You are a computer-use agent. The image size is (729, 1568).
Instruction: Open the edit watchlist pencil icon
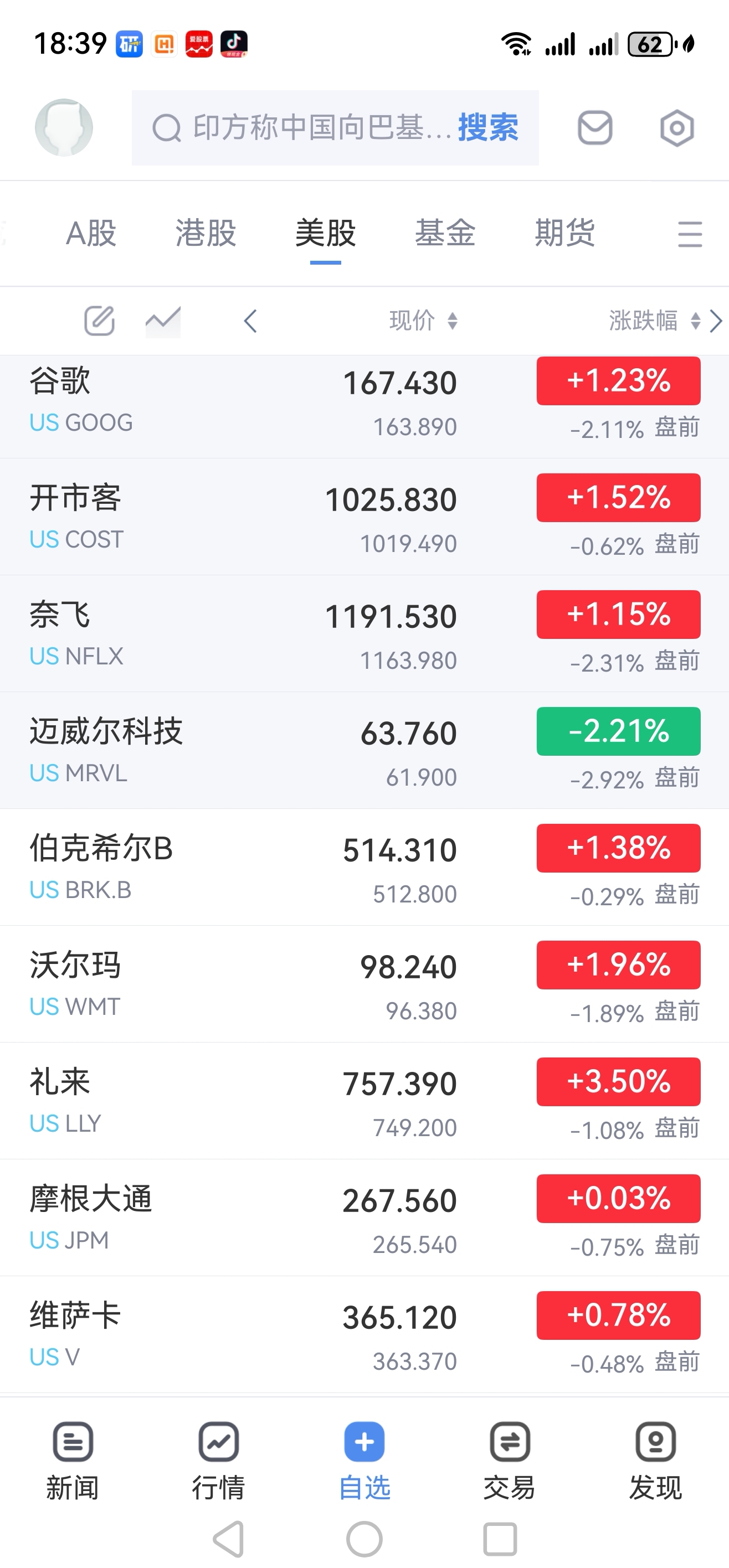(x=99, y=320)
